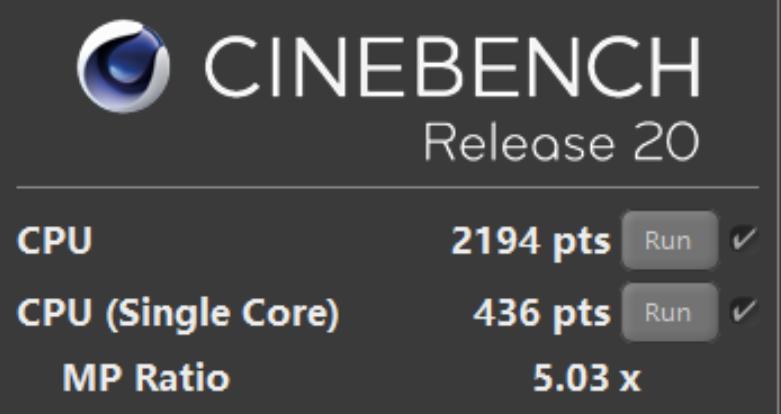Image resolution: width=781 pixels, height=414 pixels.
Task: Click the MP Ratio label
Action: (146, 378)
